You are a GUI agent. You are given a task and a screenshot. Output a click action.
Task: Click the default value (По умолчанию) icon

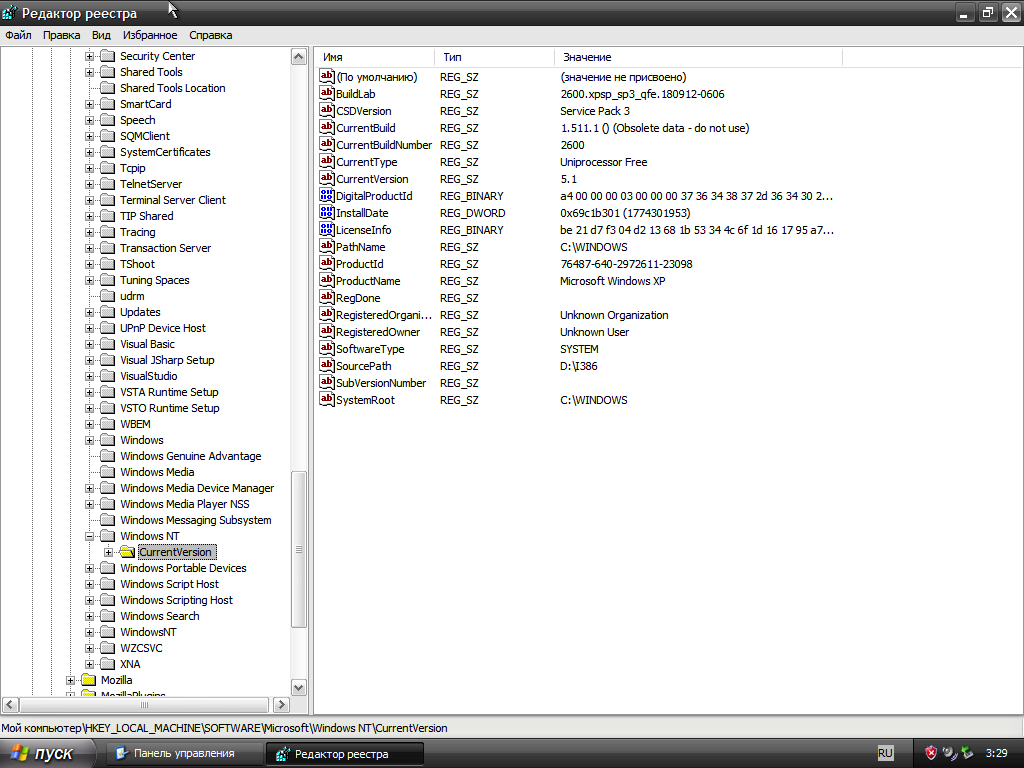click(x=327, y=76)
